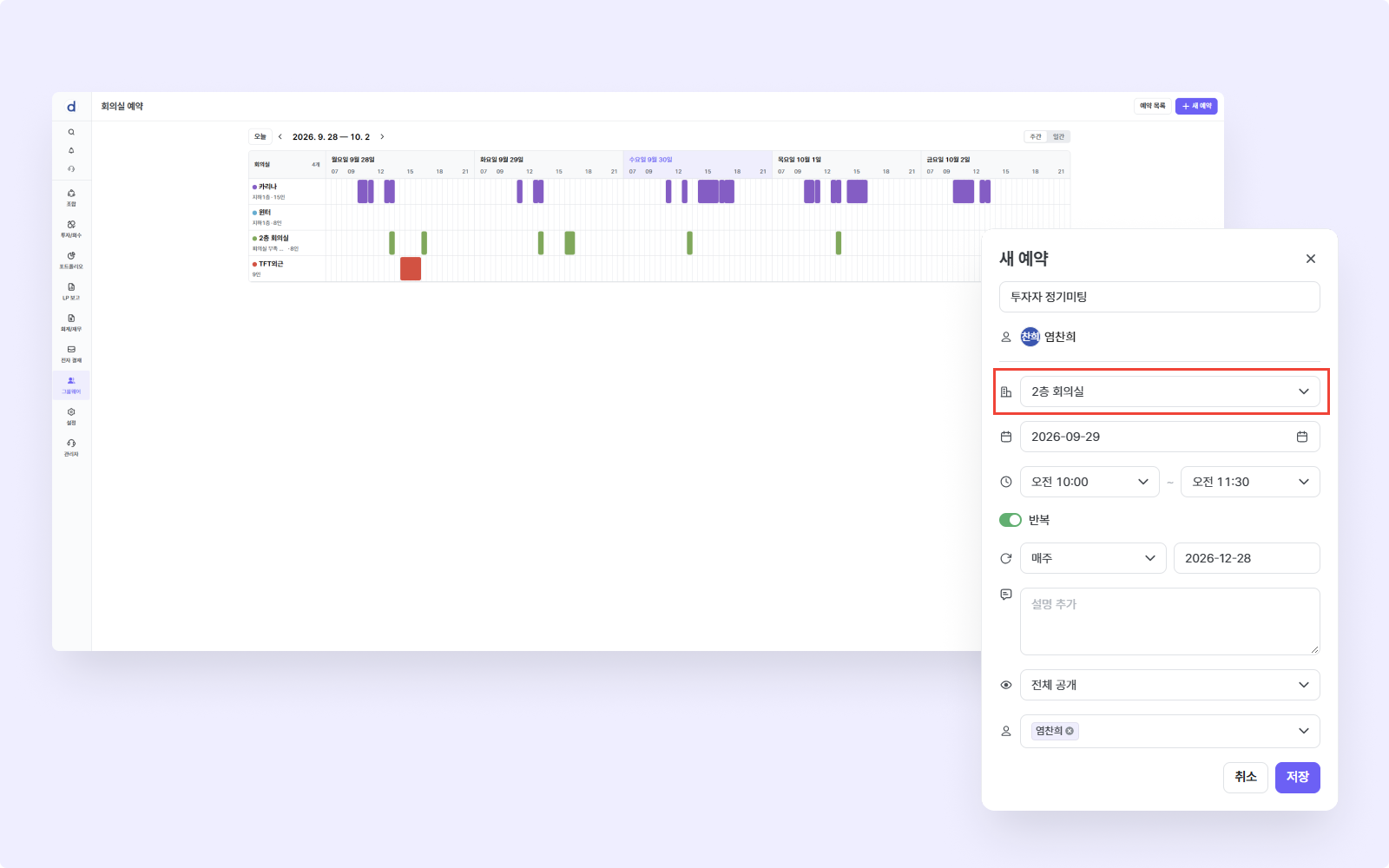Select the 윈터 room row label

pyautogui.click(x=286, y=217)
